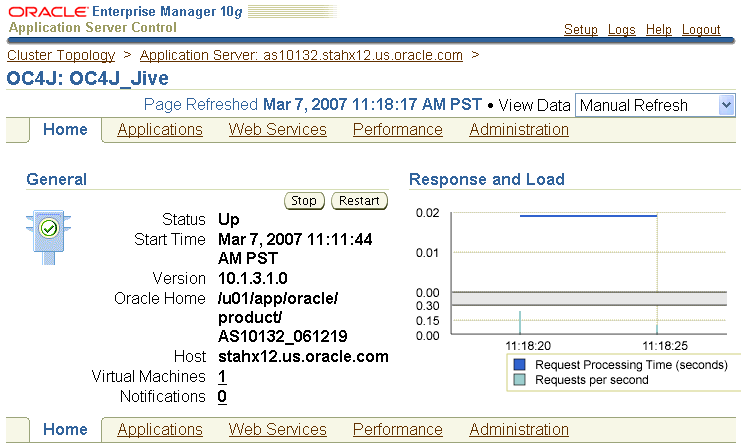Select the bottom Home tab

[x=65, y=429]
